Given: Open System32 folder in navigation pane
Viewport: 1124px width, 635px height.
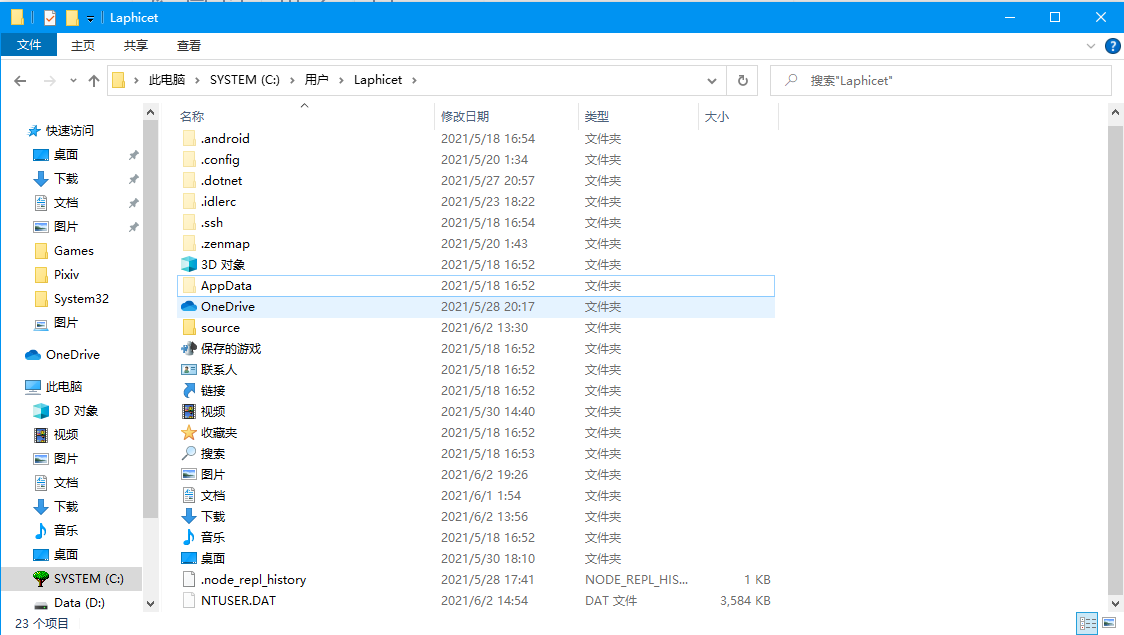Looking at the screenshot, I should [x=81, y=299].
